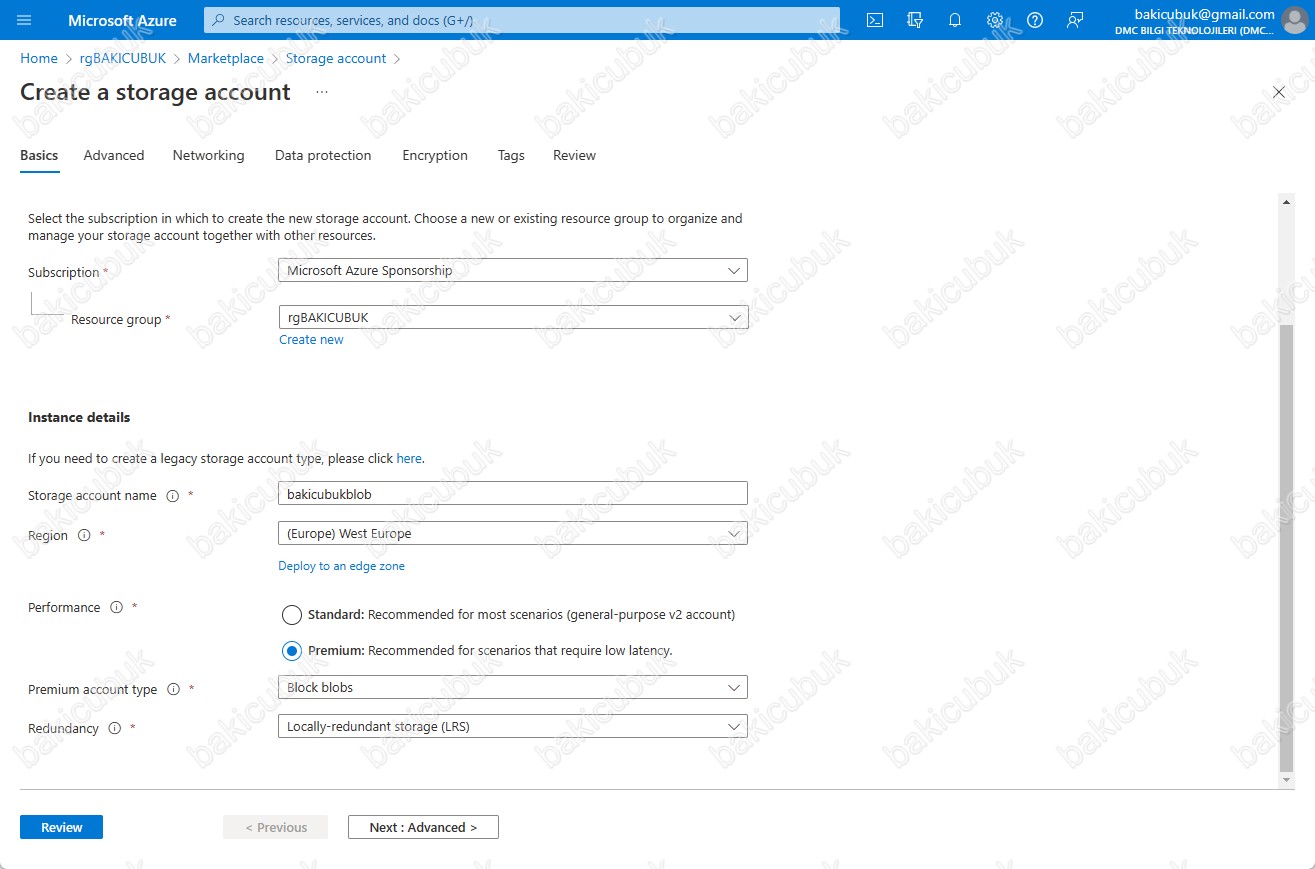Expand the Region dropdown
This screenshot has width=1315, height=869.
point(513,533)
